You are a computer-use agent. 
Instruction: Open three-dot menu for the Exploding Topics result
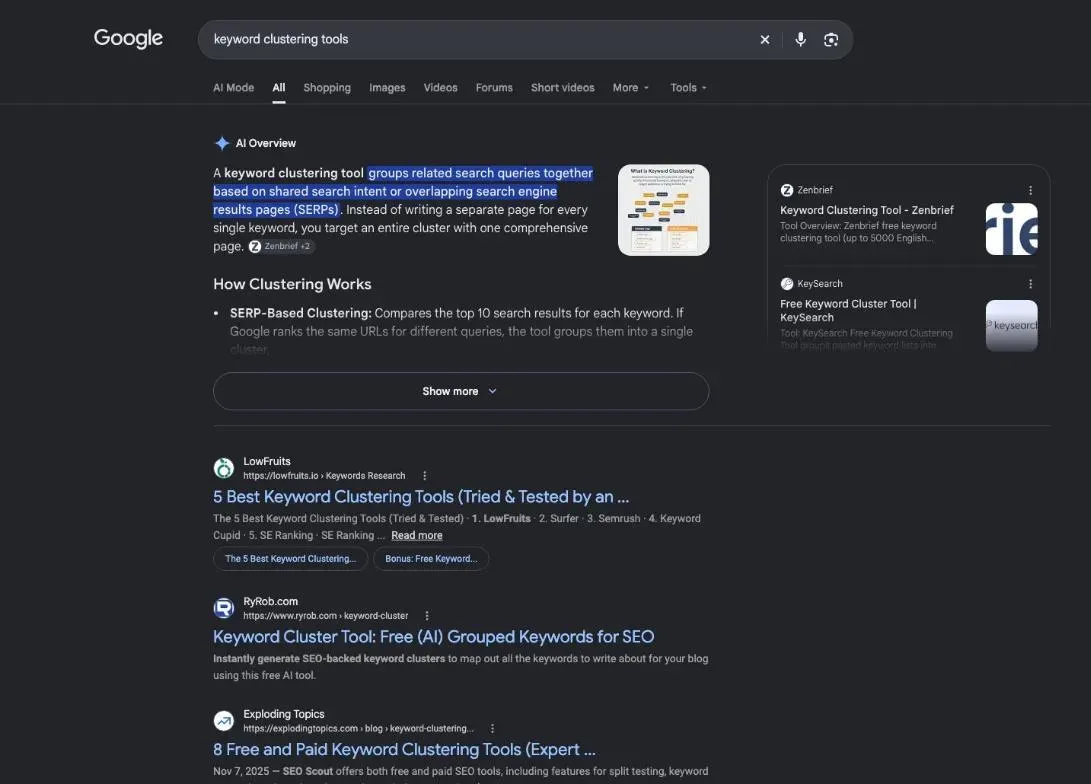492,728
